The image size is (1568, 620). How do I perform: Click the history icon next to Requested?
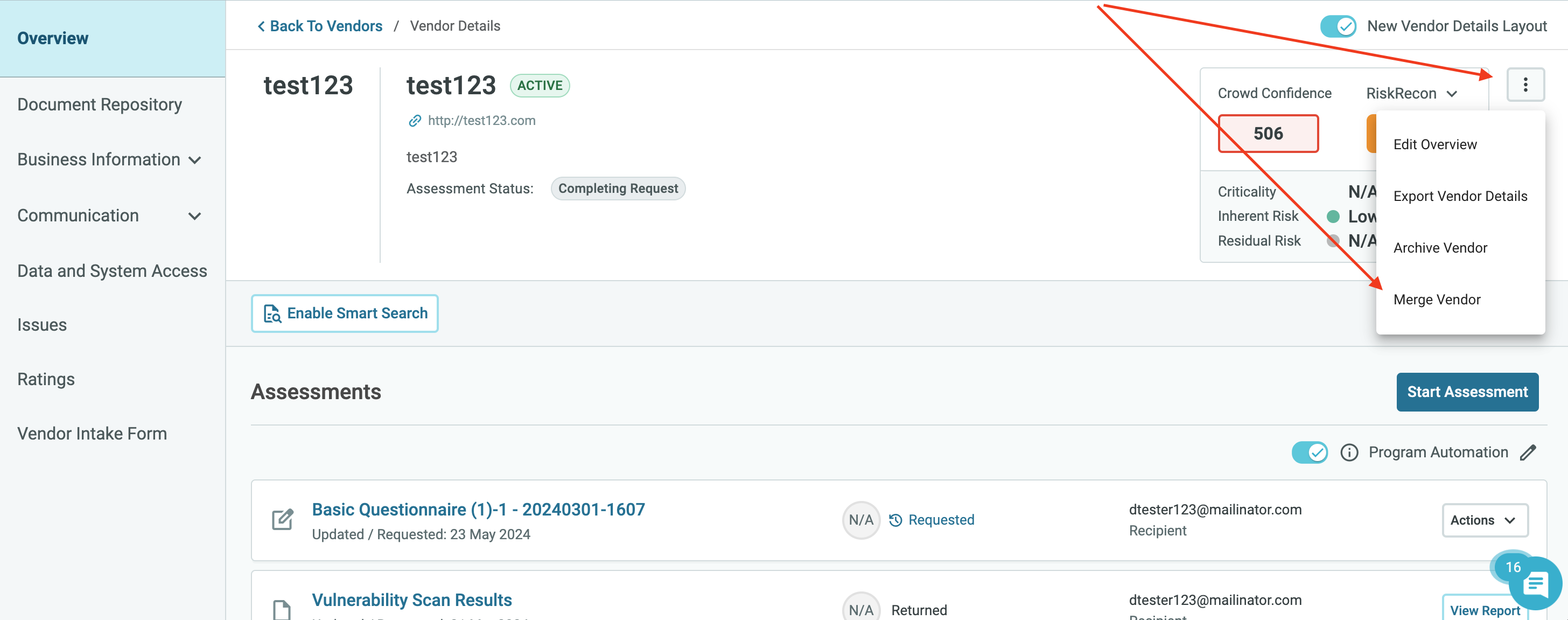pos(895,520)
